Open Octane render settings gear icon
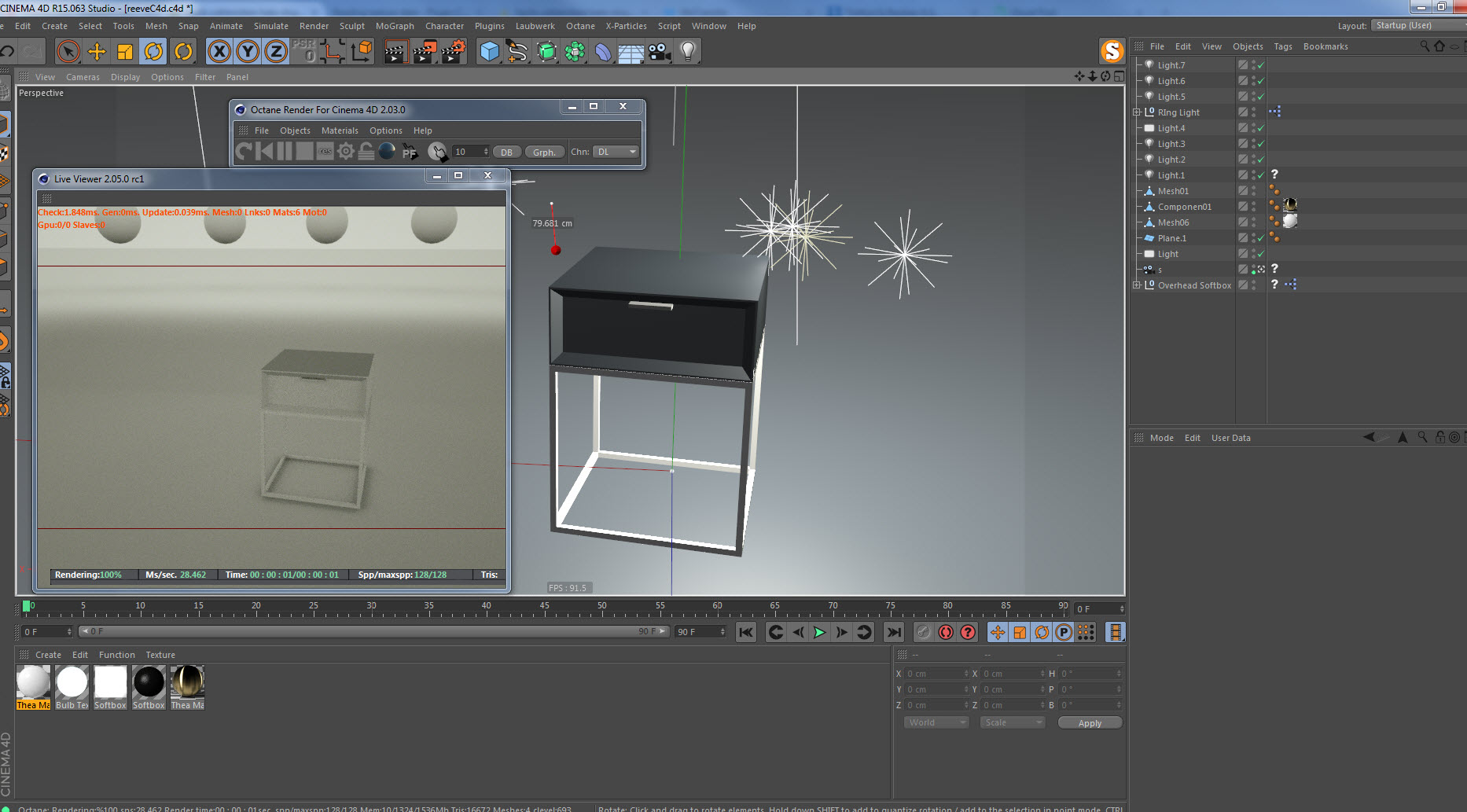 pos(346,152)
